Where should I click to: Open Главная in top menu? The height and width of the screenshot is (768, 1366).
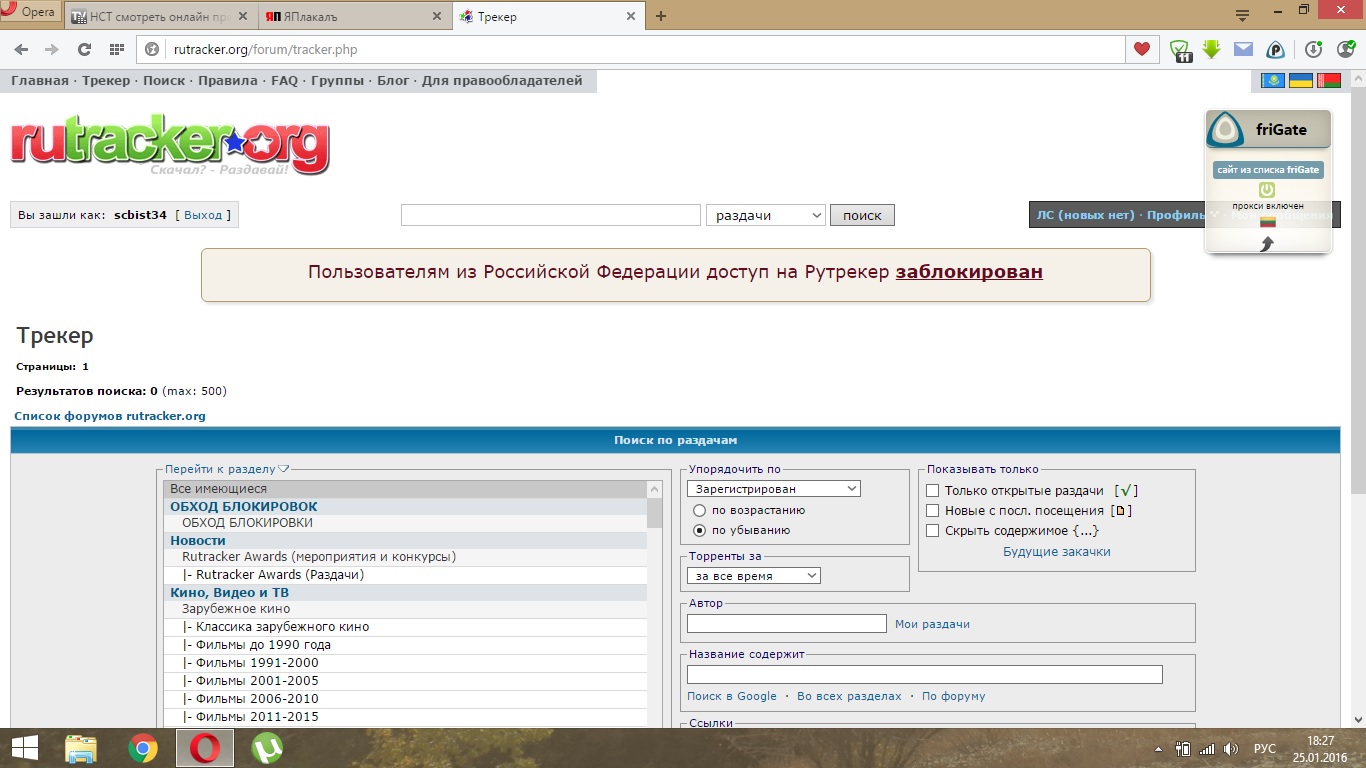40,80
